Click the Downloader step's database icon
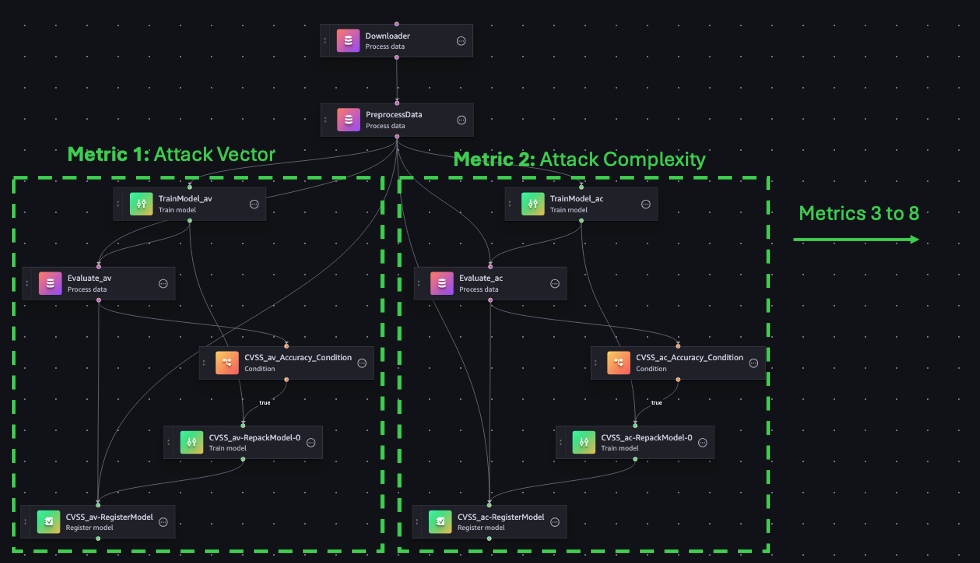The height and width of the screenshot is (563, 980). (x=348, y=41)
